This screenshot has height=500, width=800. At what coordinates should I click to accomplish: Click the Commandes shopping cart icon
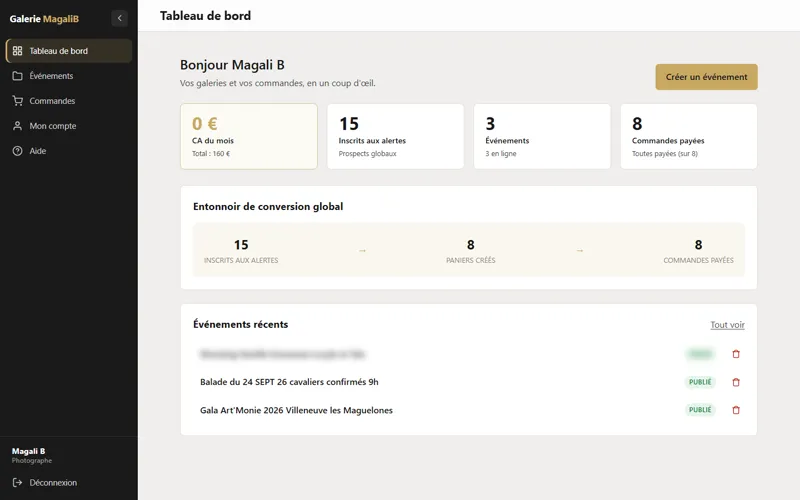point(17,101)
